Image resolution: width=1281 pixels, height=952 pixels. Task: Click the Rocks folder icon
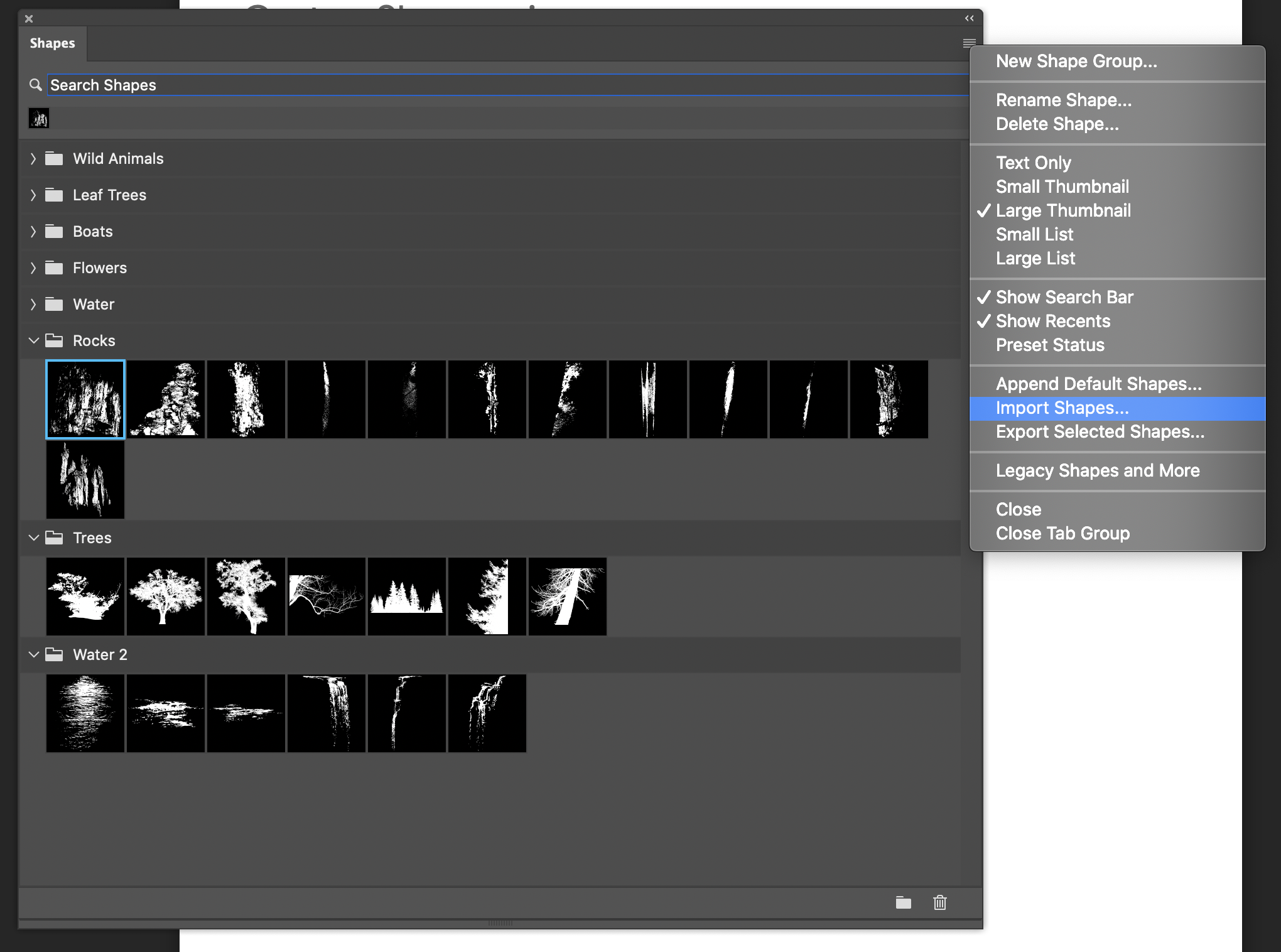click(x=54, y=340)
